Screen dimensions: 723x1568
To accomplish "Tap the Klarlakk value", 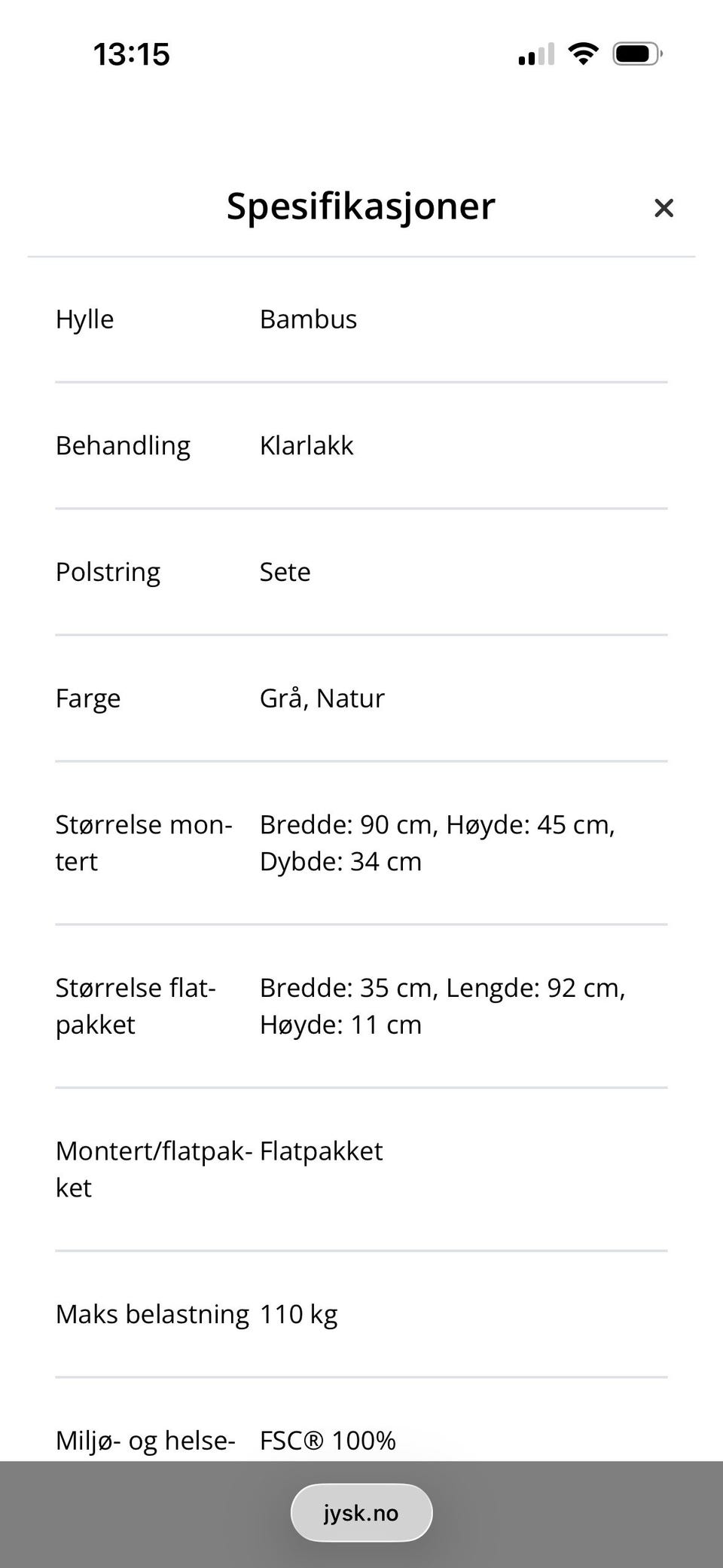I will click(x=306, y=445).
